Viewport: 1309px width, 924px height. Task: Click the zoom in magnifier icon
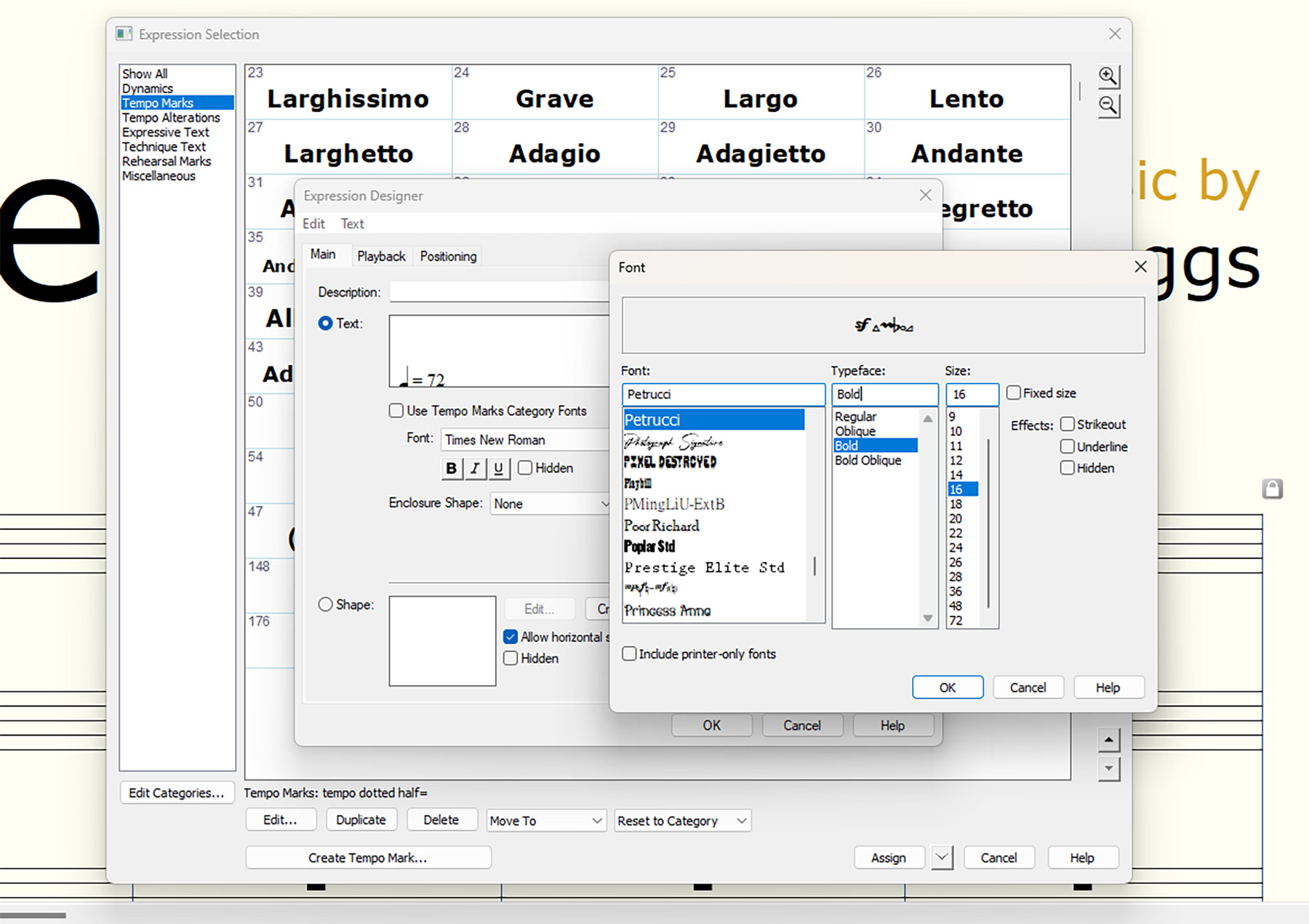coord(1108,76)
